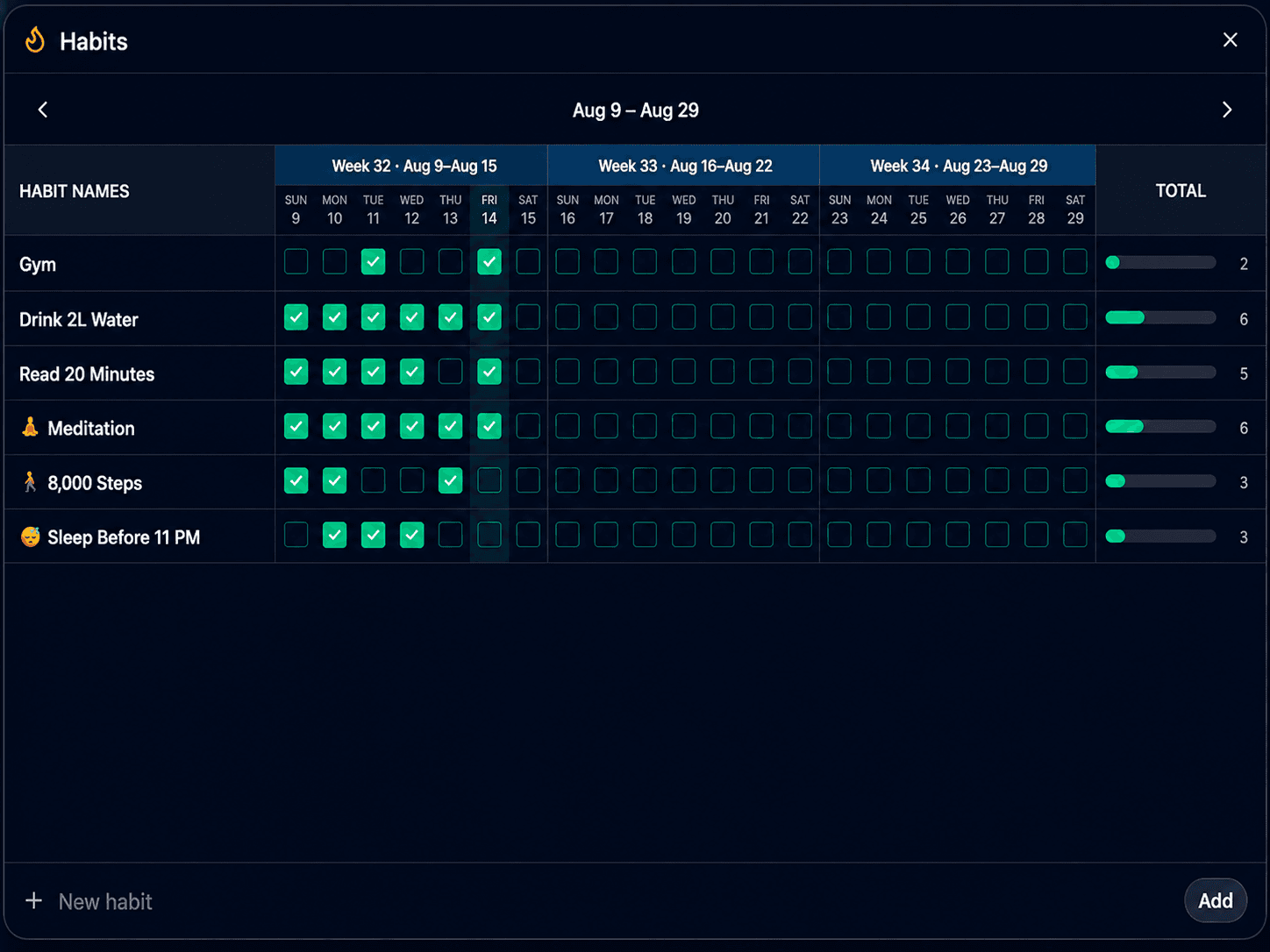Check Gym for Monday Aug 17

606,261
